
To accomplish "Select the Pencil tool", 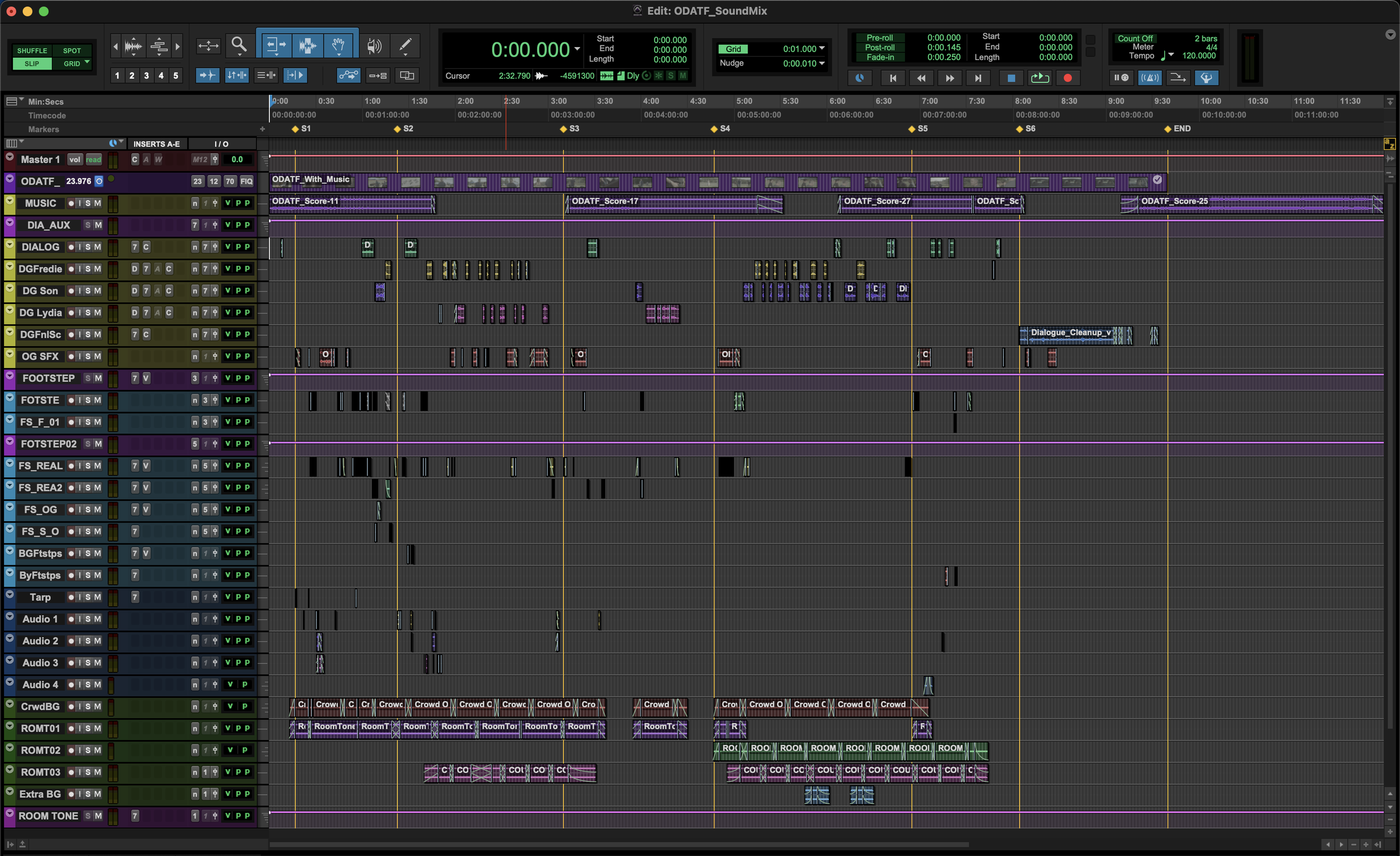I will [405, 45].
